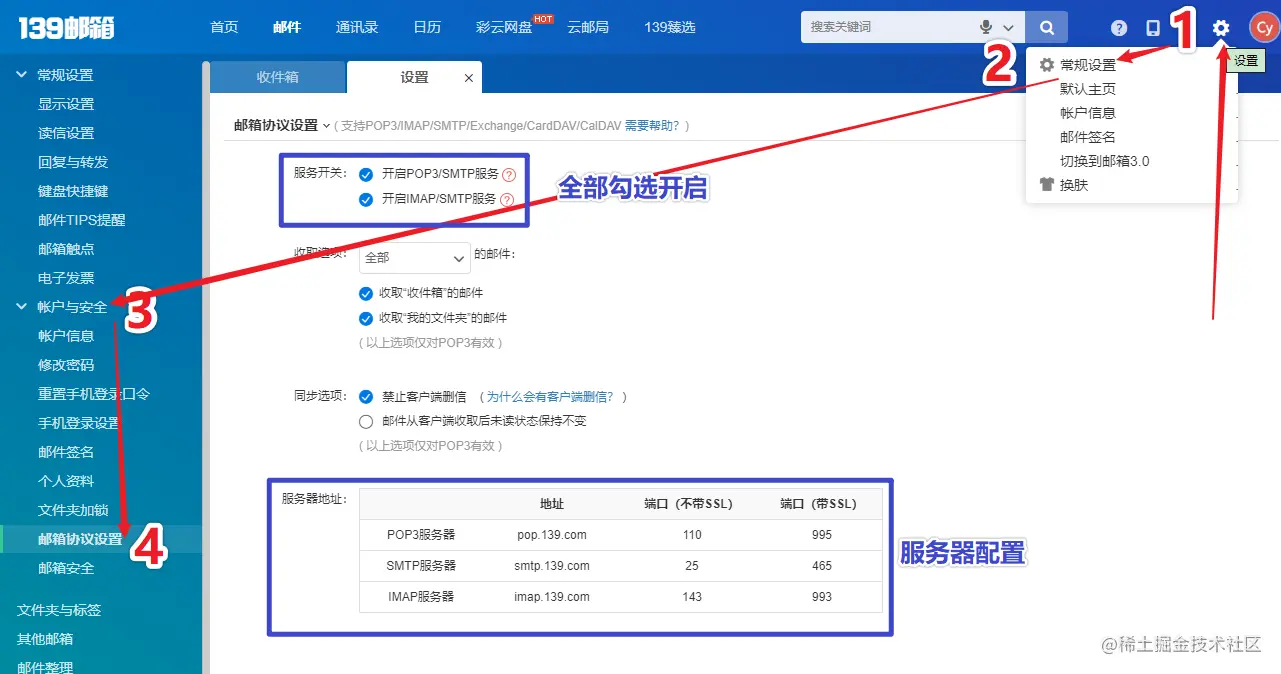1281x674 pixels.
Task: Click the search keyword input field
Action: [x=888, y=27]
